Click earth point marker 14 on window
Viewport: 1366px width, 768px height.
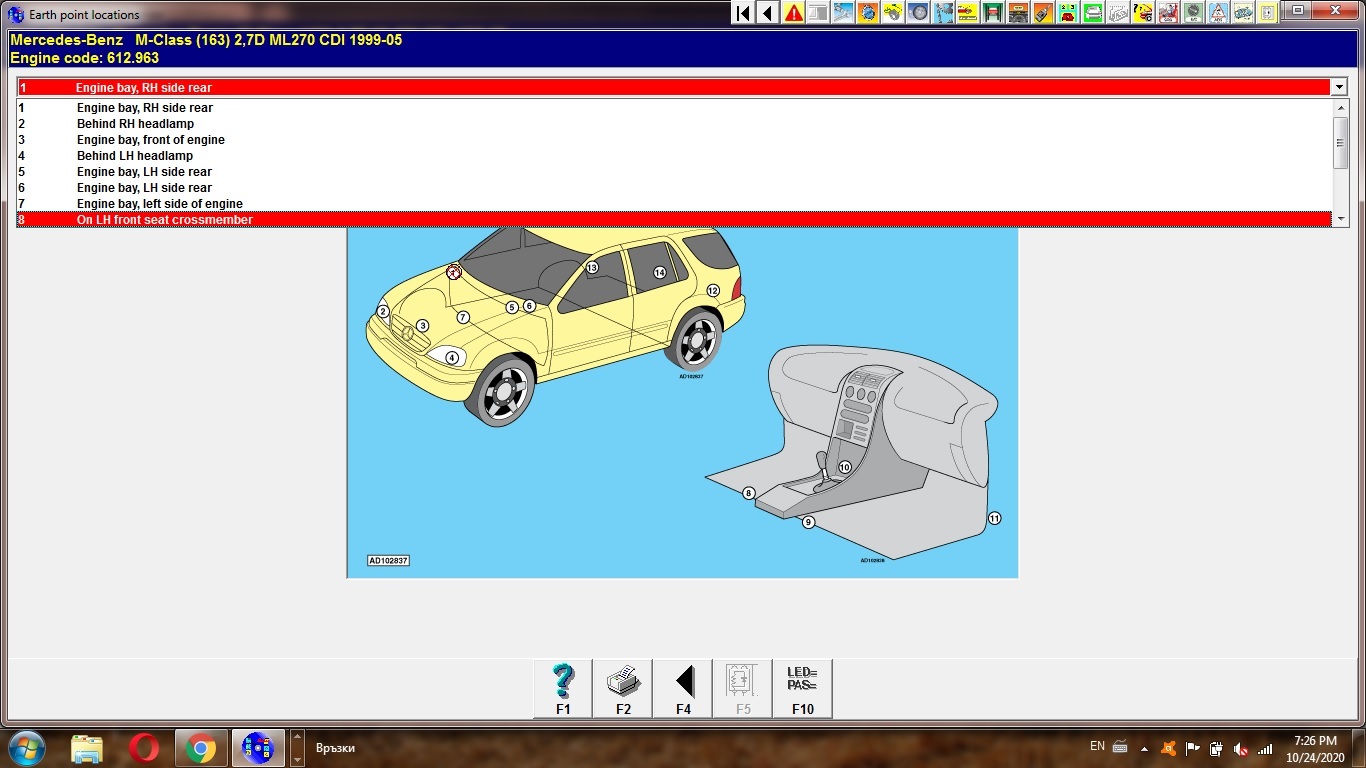[x=660, y=272]
